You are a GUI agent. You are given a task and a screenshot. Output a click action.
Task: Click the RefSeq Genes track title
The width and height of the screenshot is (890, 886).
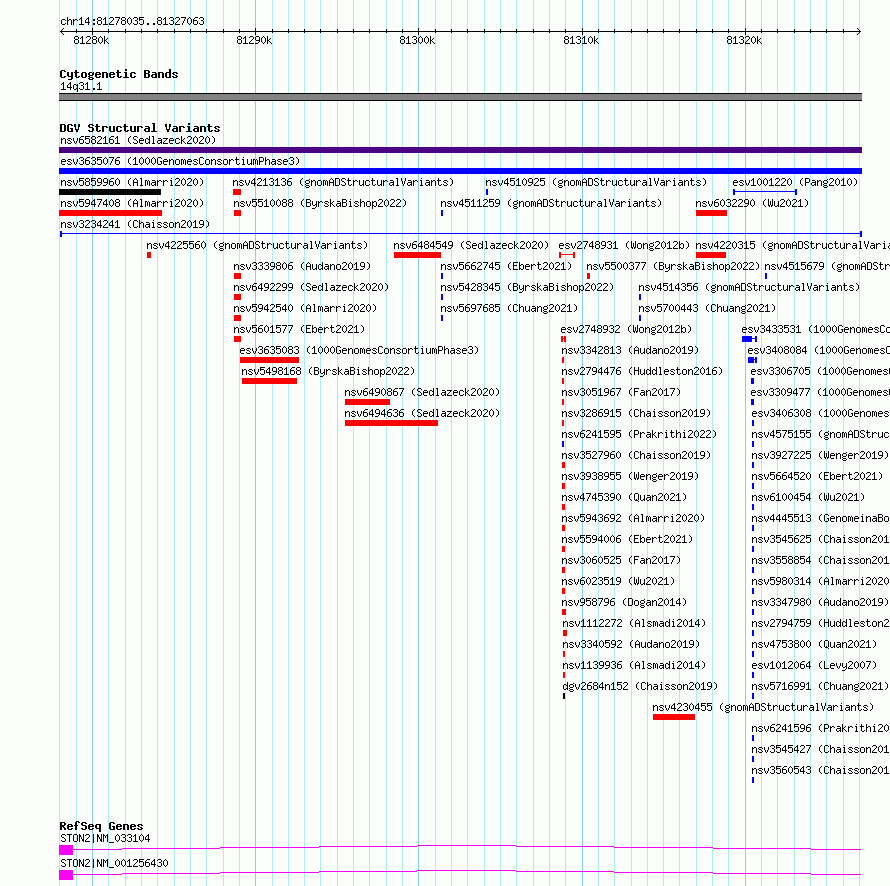click(x=101, y=826)
